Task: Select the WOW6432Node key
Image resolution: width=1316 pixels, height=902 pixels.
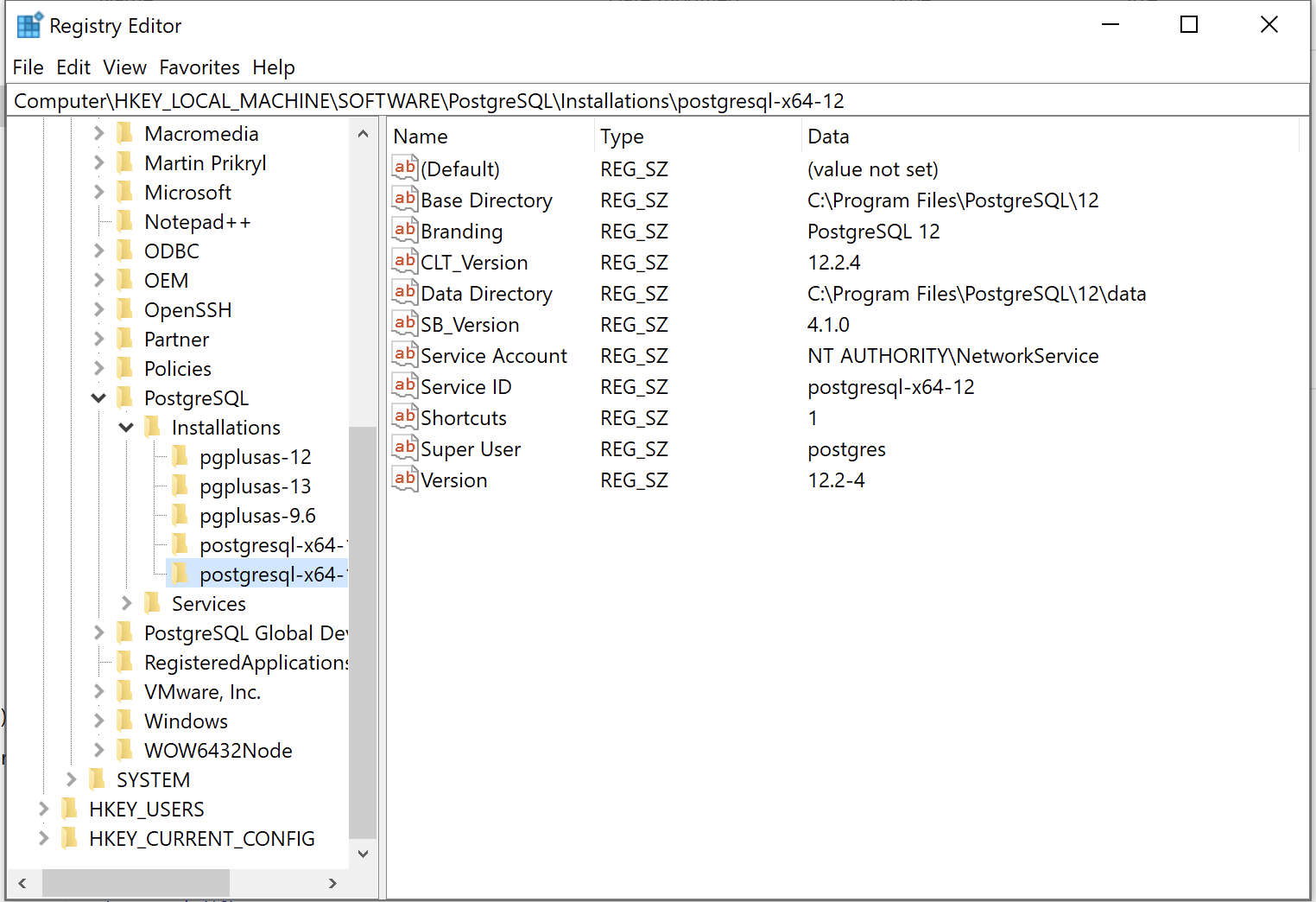Action: pos(218,750)
